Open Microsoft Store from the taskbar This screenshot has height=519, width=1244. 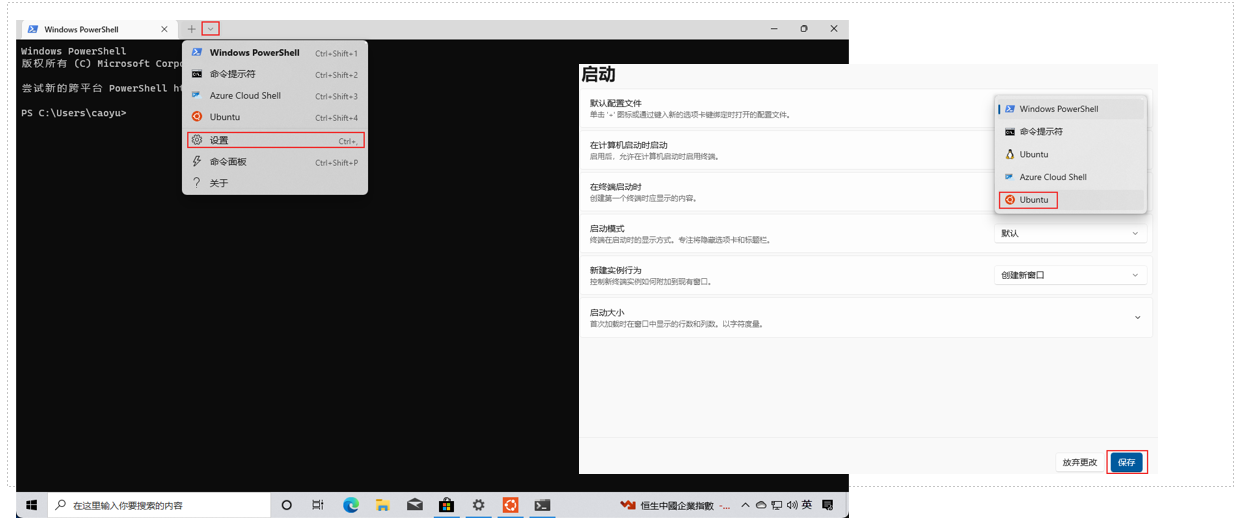(447, 505)
